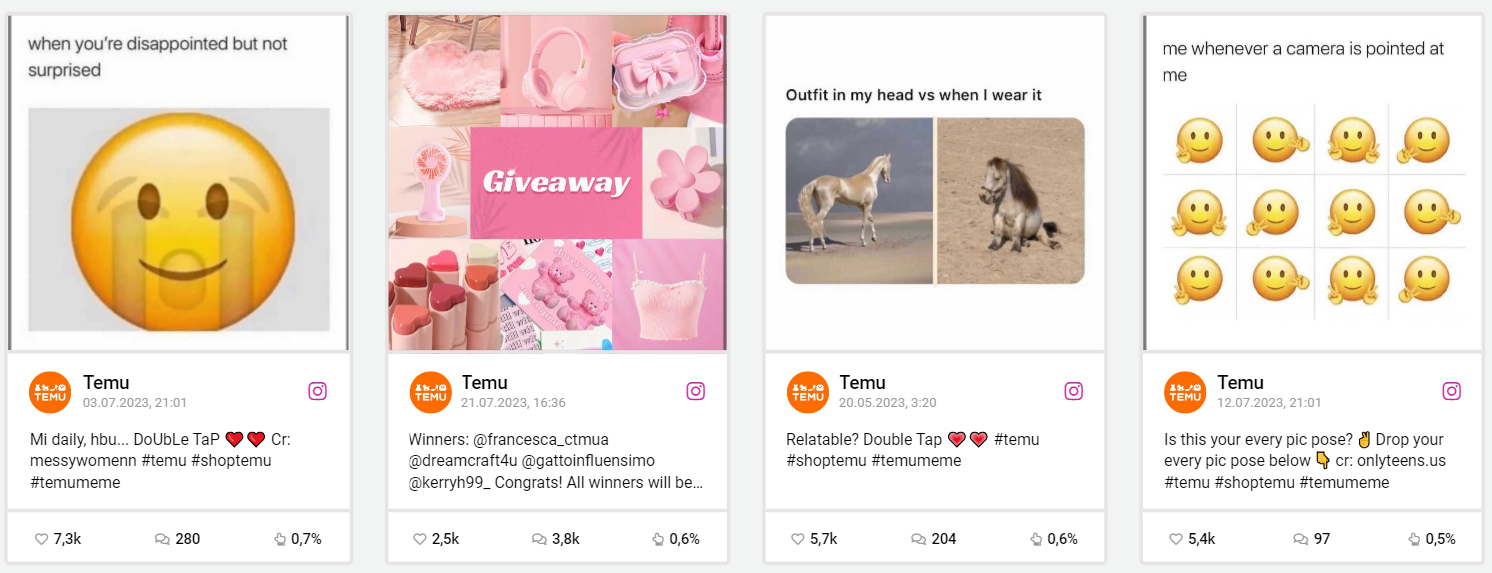
Task: Click the comments icon showing 3,8k
Action: pyautogui.click(x=539, y=539)
